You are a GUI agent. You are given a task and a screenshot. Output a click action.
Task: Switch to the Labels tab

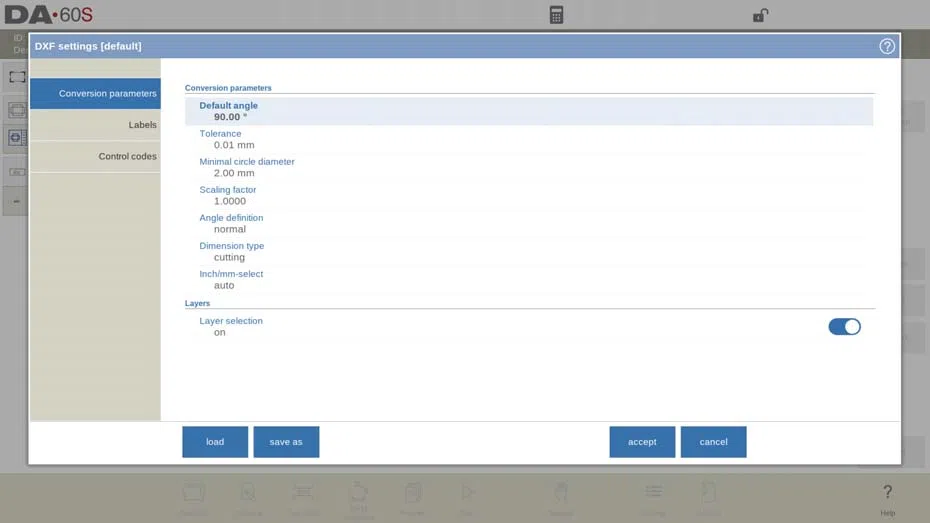95,125
